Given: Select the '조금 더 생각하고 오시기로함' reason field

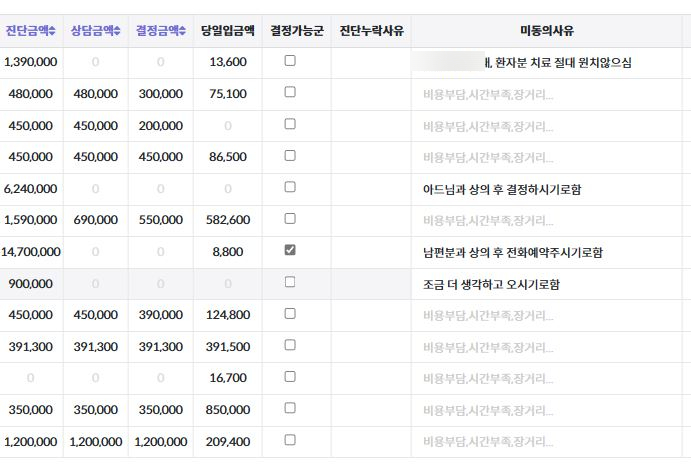Looking at the screenshot, I should point(547,284).
